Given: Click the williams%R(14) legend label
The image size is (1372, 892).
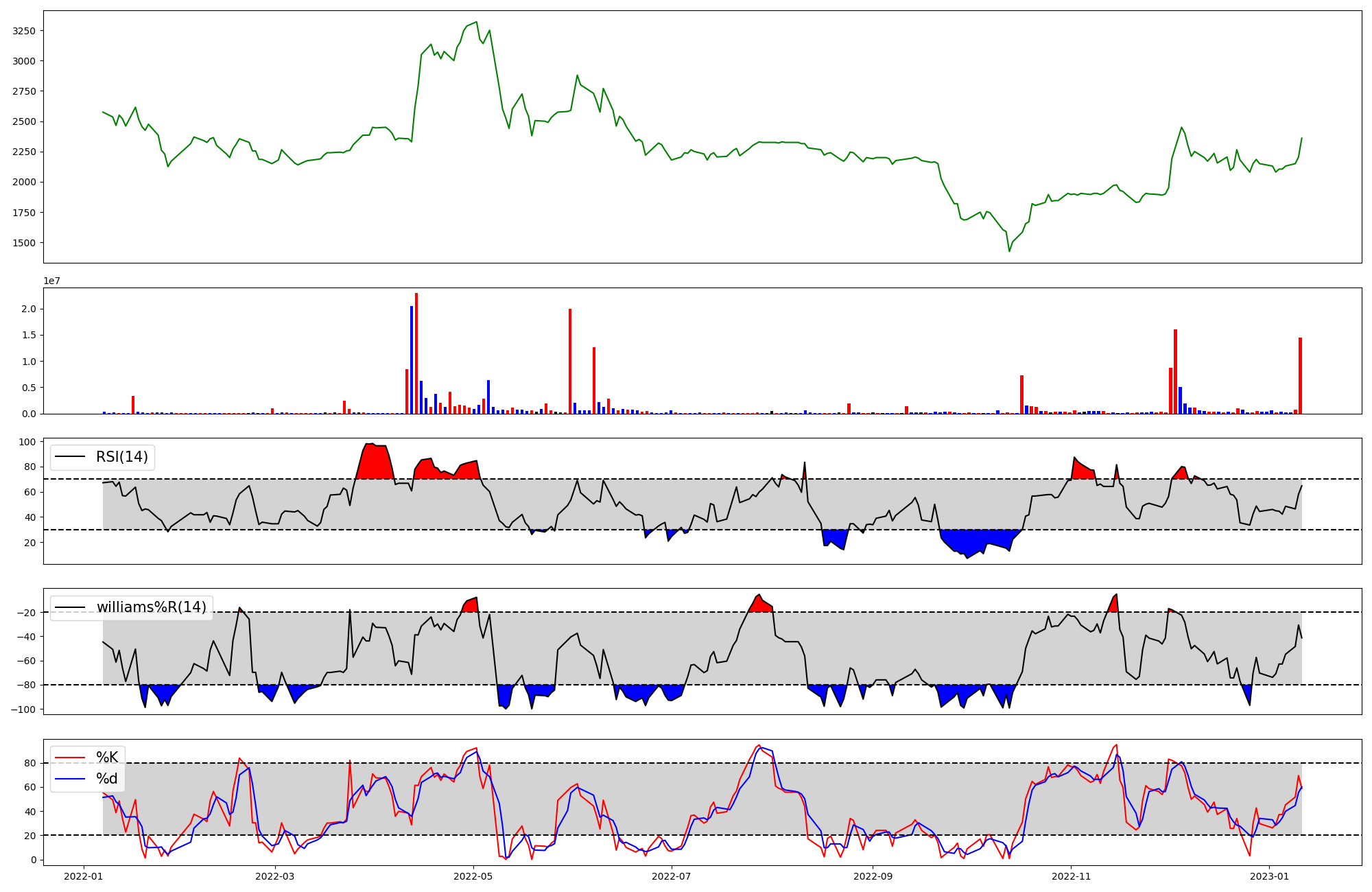Looking at the screenshot, I should 151,607.
